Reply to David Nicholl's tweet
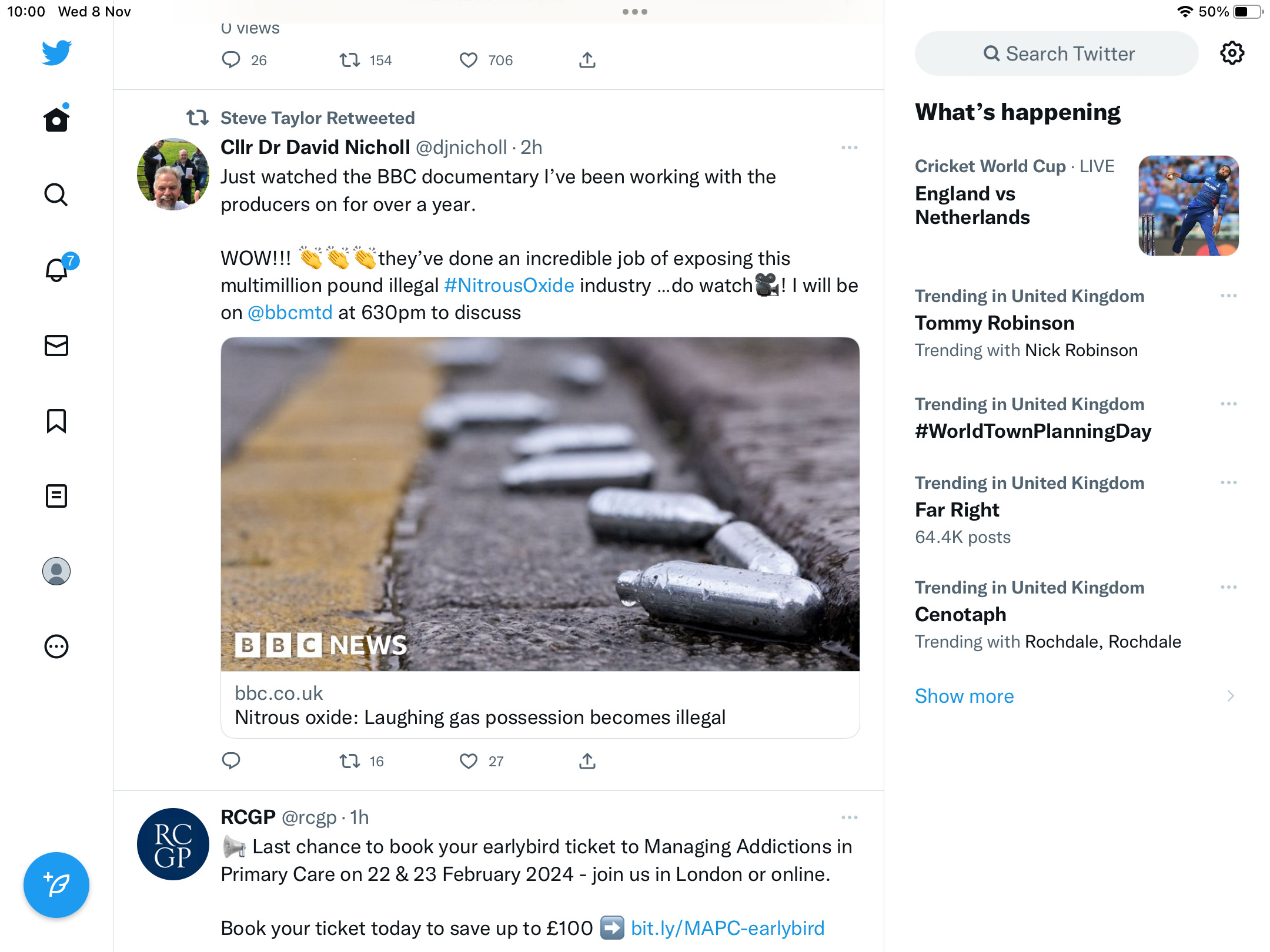 click(x=231, y=761)
